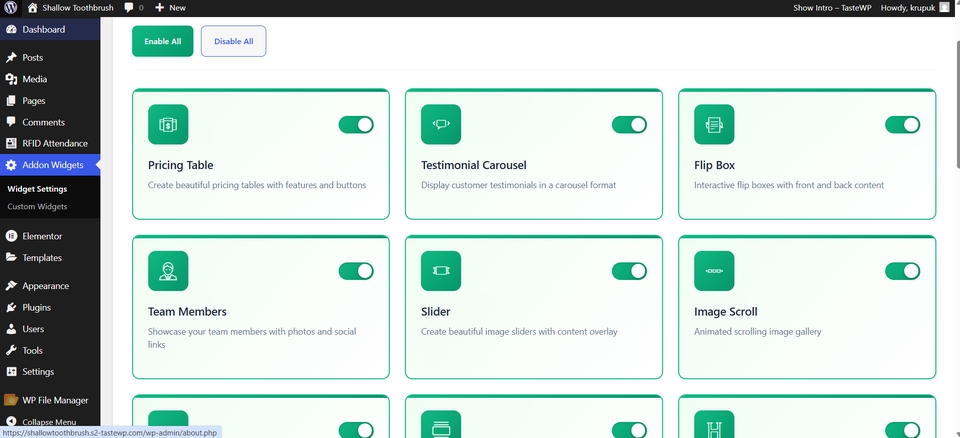960x438 pixels.
Task: Disable the Image Scroll toggle
Action: (x=902, y=271)
